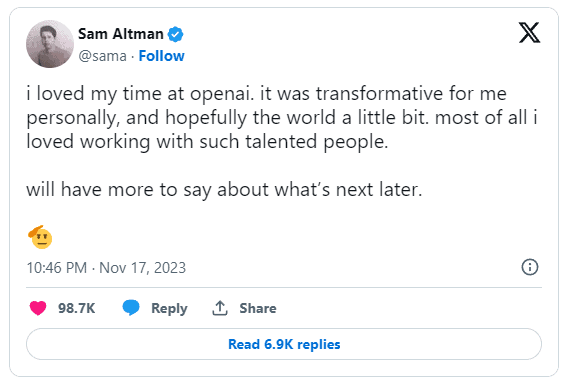
Task: Open Sam Altman's profile picture
Action: click(x=50, y=44)
